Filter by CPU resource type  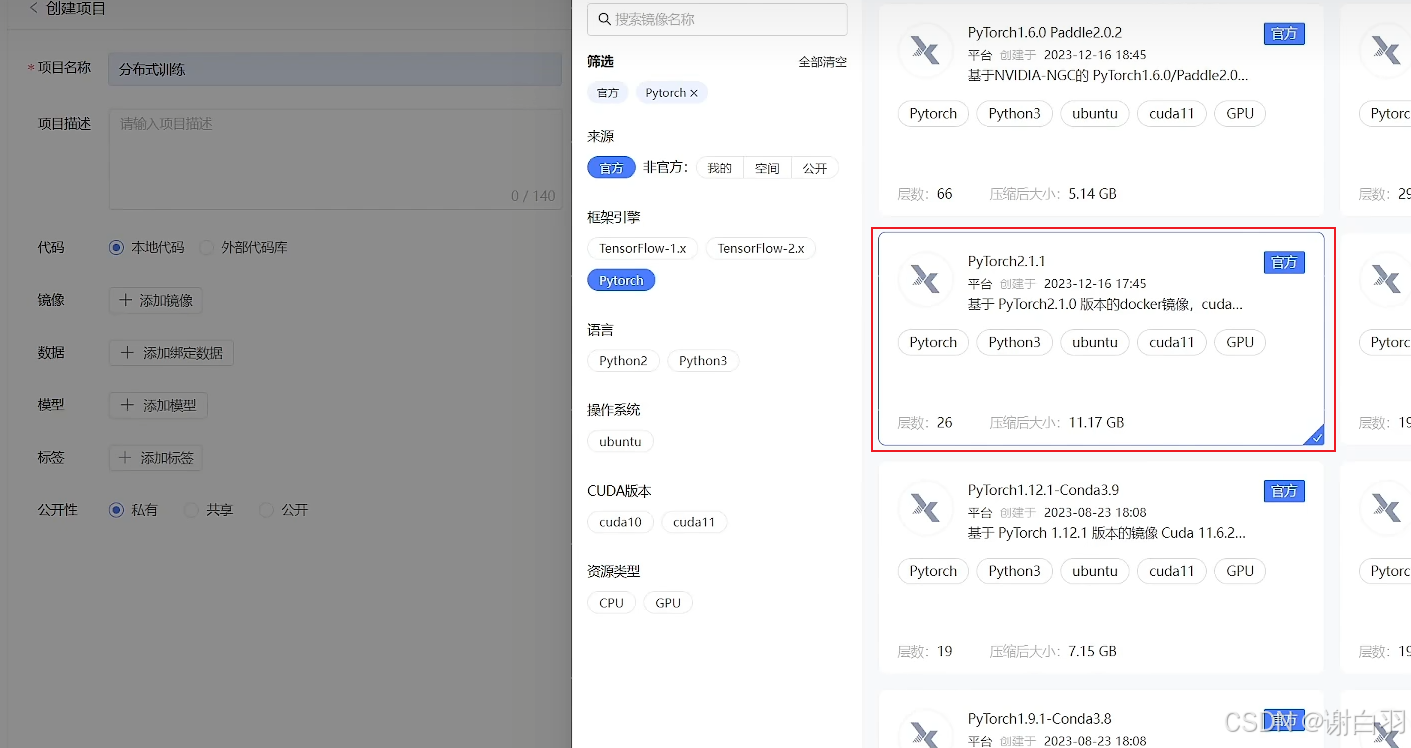tap(611, 603)
